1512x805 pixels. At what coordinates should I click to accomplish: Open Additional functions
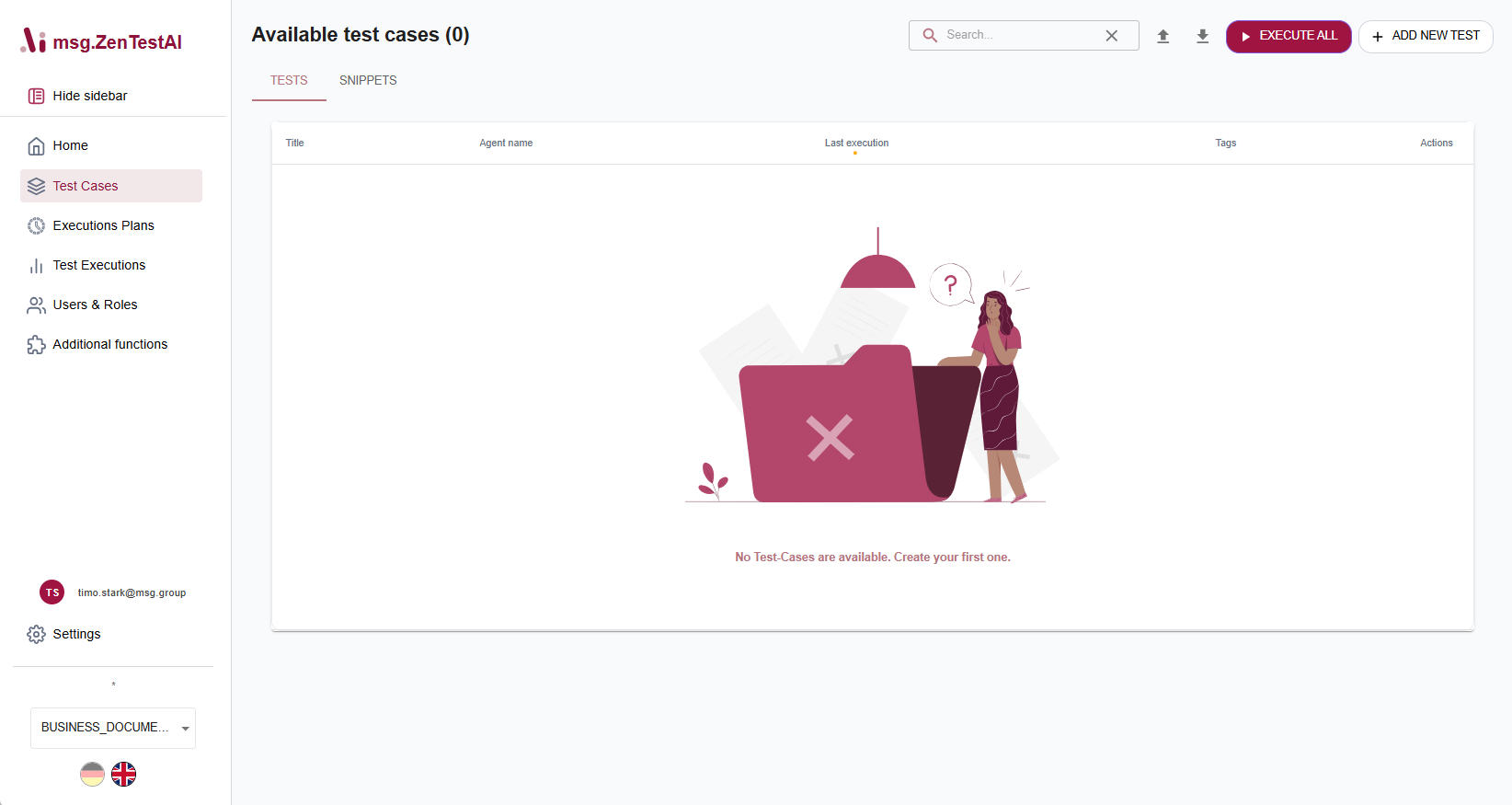click(111, 344)
